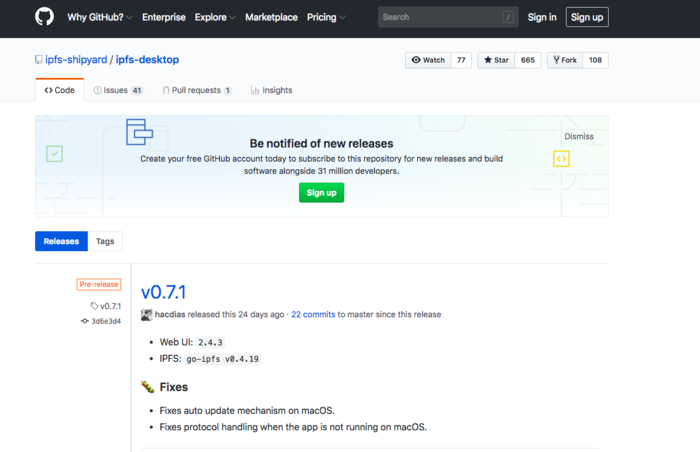
Task: Click the protocol handling fix text
Action: (293, 427)
